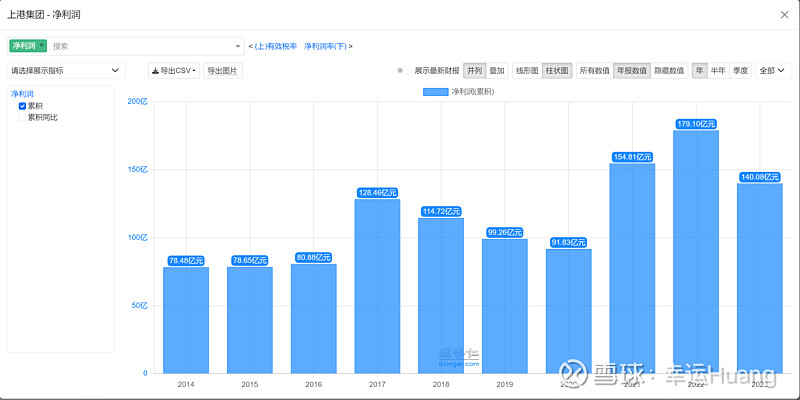
Task: Click the bar labeled 179.10亿元
Action: 696,252
